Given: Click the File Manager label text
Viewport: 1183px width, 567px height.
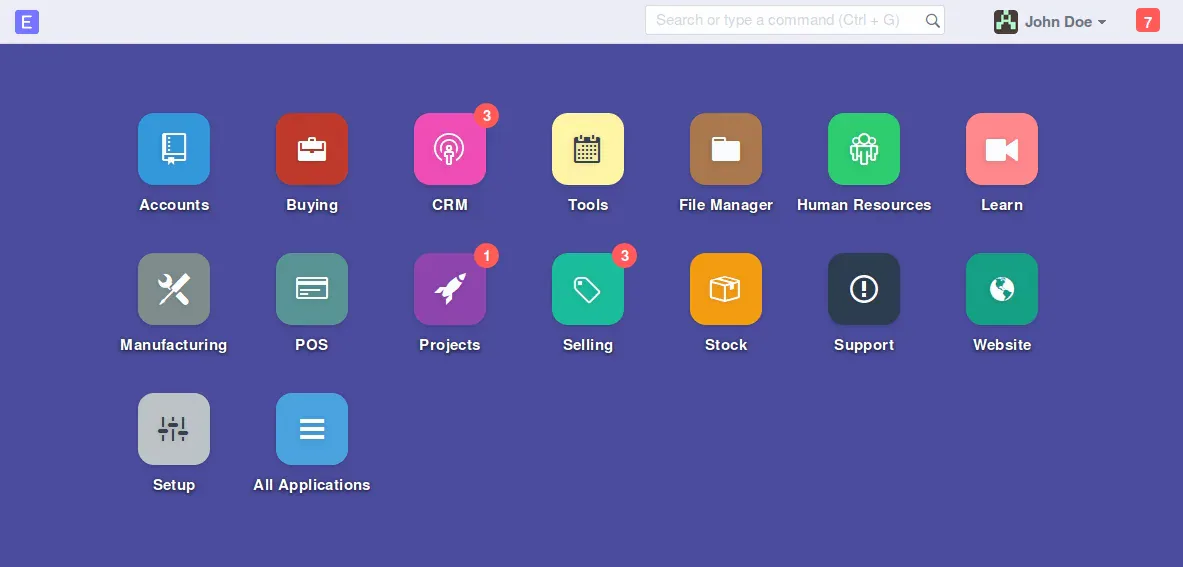Looking at the screenshot, I should pyautogui.click(x=726, y=205).
